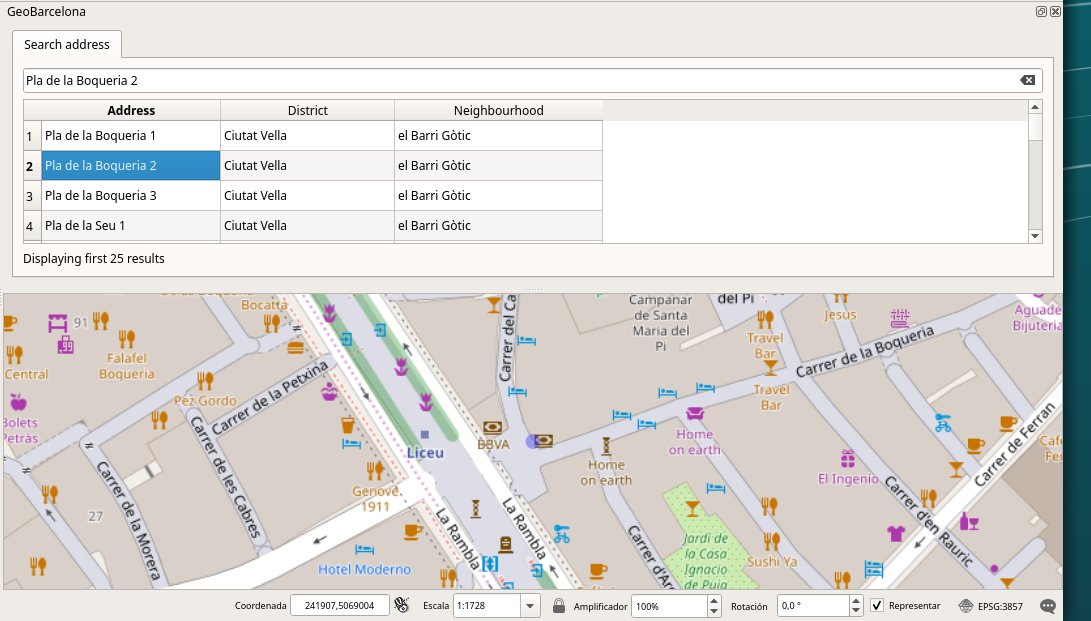Screen dimensions: 1091x621
Task: Open the log messages speech bubble
Action: [x=1048, y=605]
